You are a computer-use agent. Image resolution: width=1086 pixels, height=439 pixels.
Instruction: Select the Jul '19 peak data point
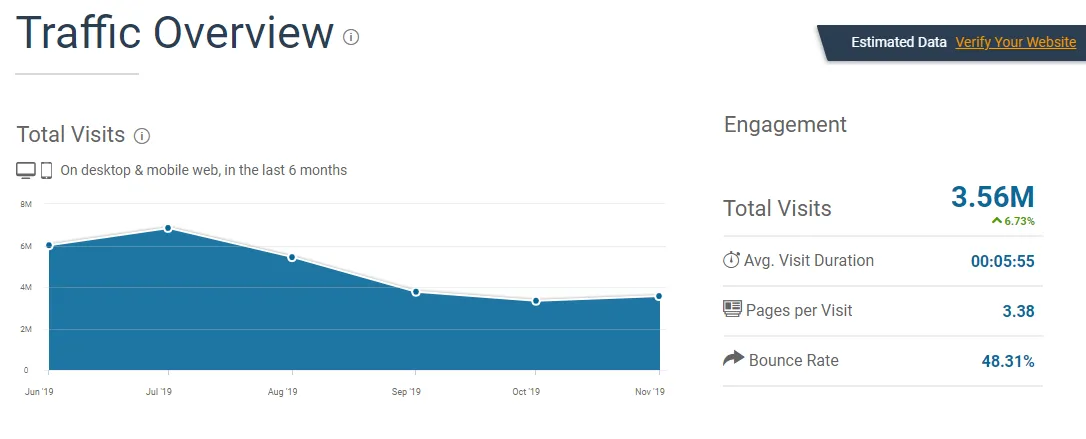pyautogui.click(x=168, y=228)
